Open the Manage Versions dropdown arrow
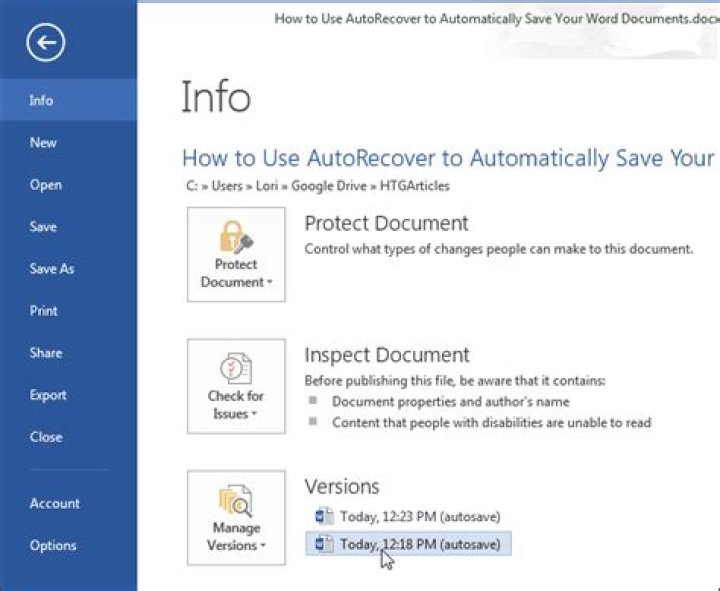Image resolution: width=720 pixels, height=591 pixels. [263, 546]
